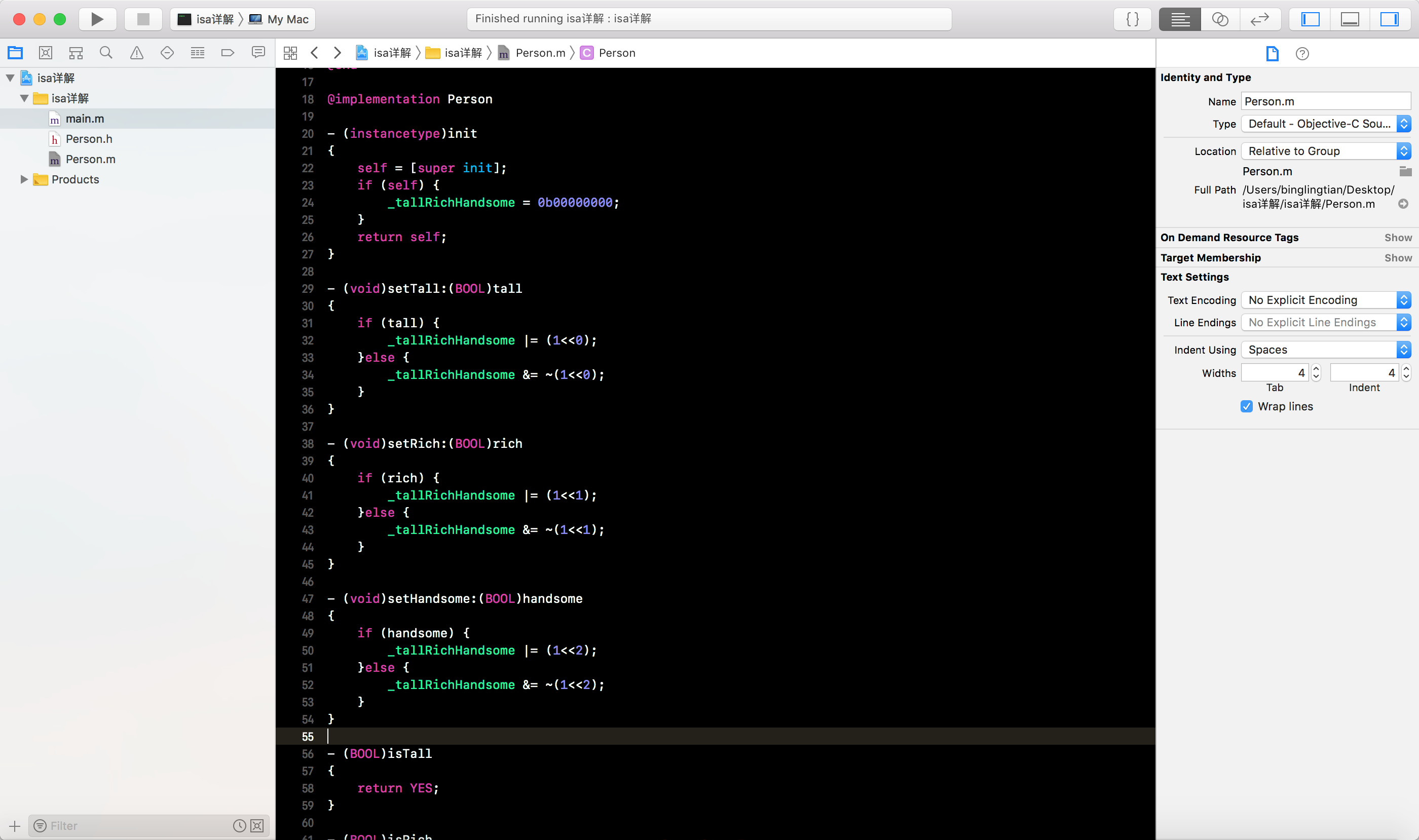Click the Indent width stepper
This screenshot has height=840, width=1419.
coord(1406,373)
